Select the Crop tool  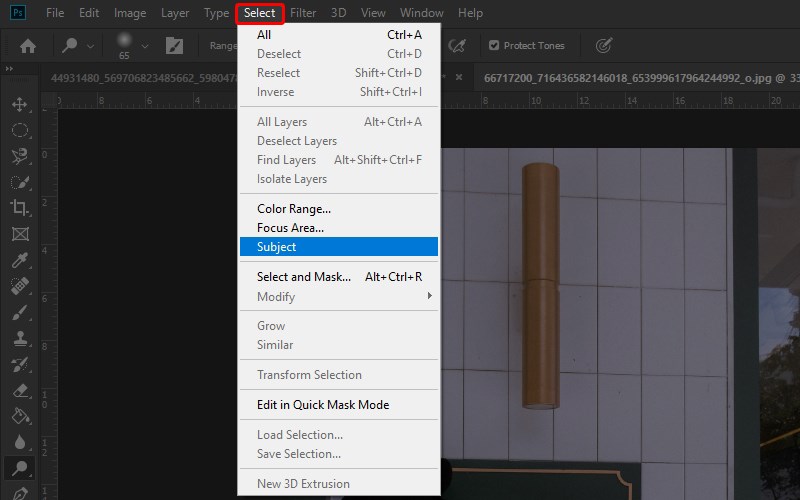[19, 208]
